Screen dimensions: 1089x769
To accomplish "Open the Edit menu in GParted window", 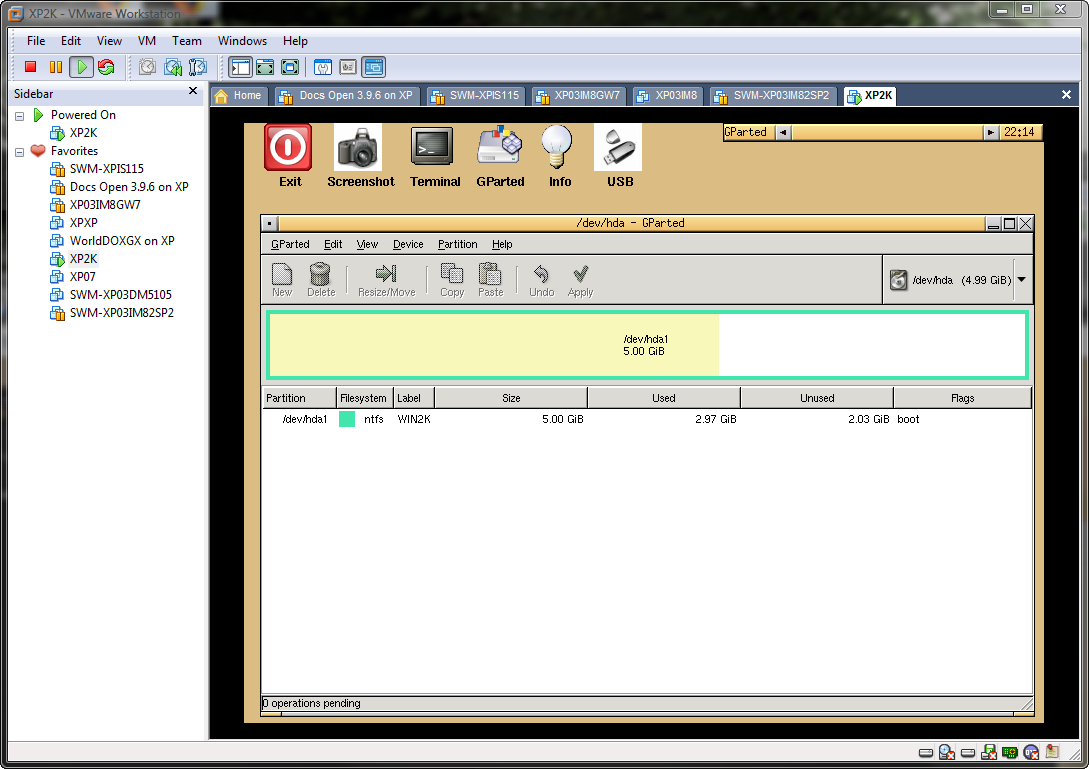I will [333, 245].
